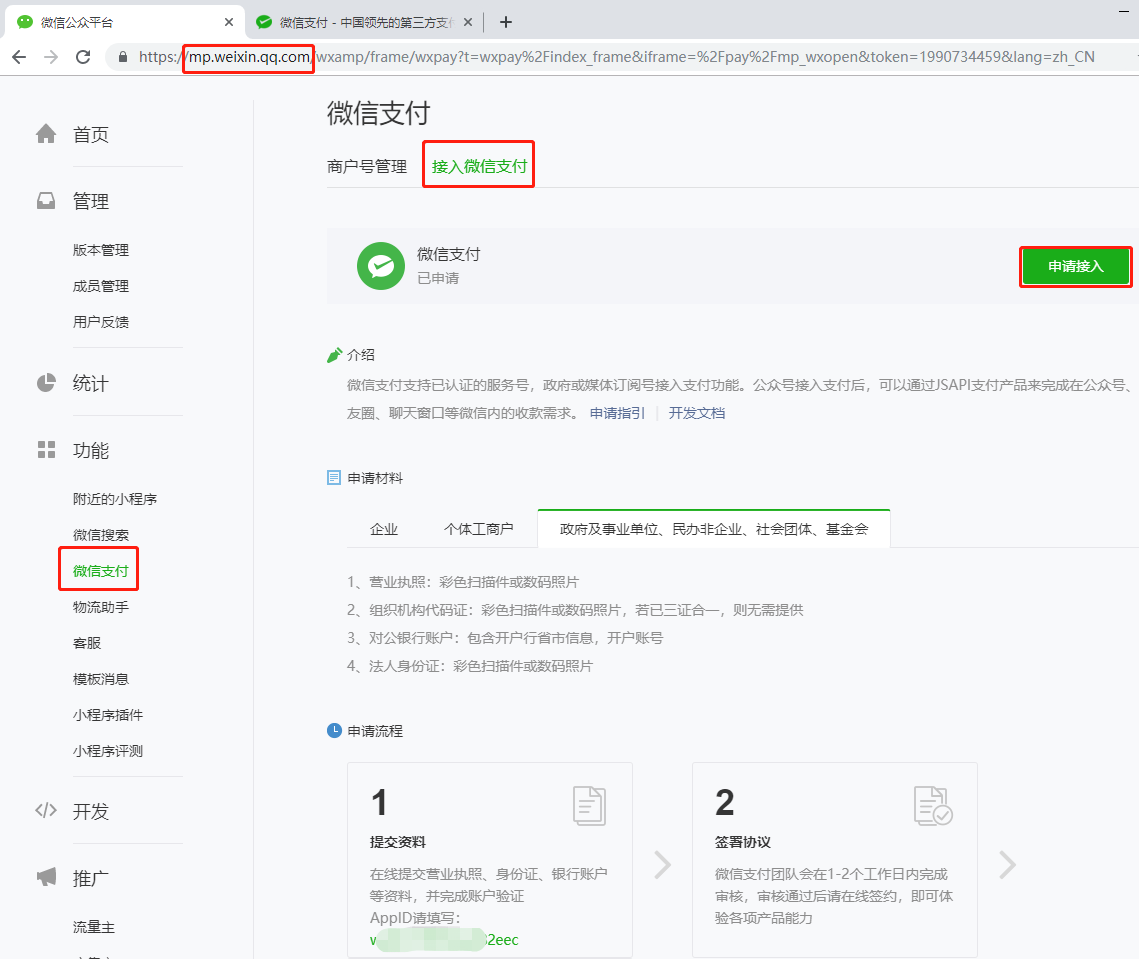This screenshot has height=959, width=1139.
Task: Close the 微信公众平台 browser tab
Action: (229, 23)
